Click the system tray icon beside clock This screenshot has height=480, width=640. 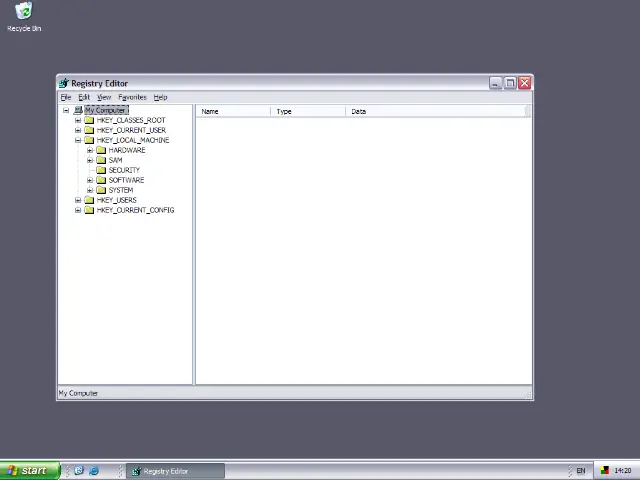(604, 471)
